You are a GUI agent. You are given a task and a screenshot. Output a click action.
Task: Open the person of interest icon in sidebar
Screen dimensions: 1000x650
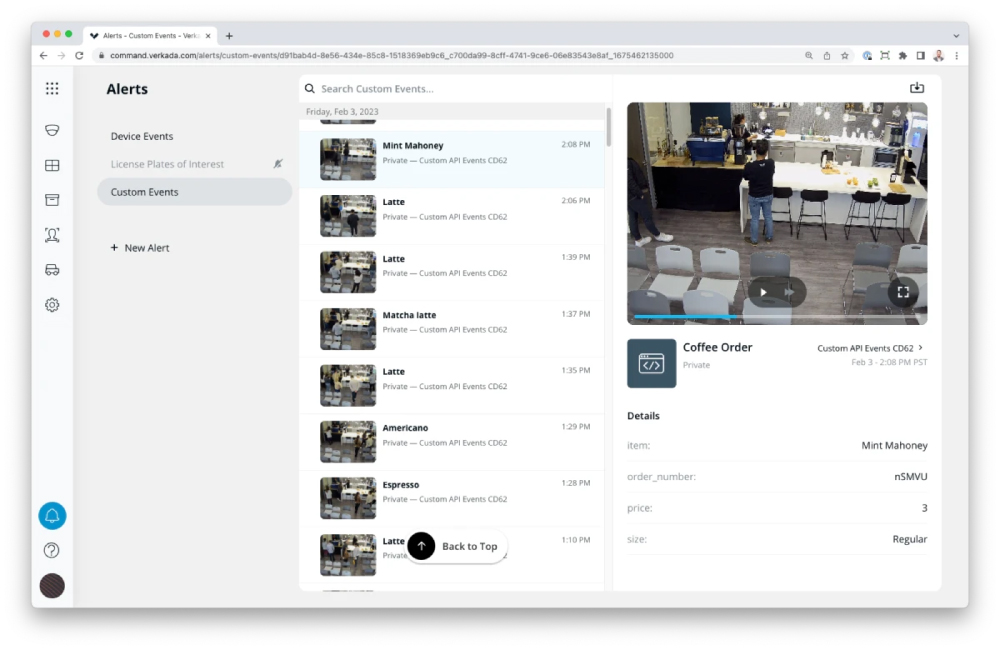coord(52,235)
